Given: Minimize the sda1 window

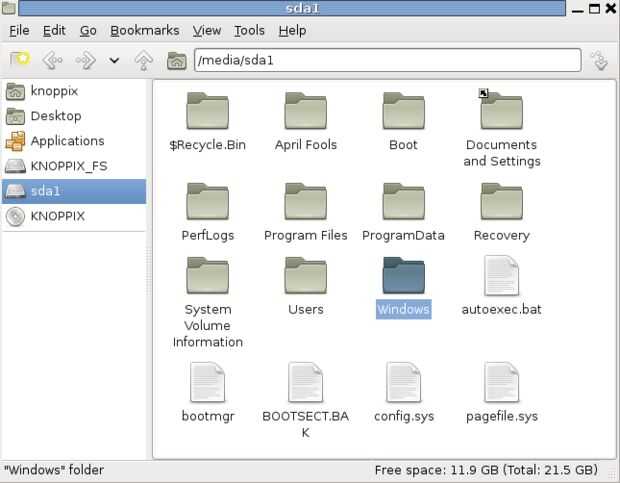Looking at the screenshot, I should [578, 9].
